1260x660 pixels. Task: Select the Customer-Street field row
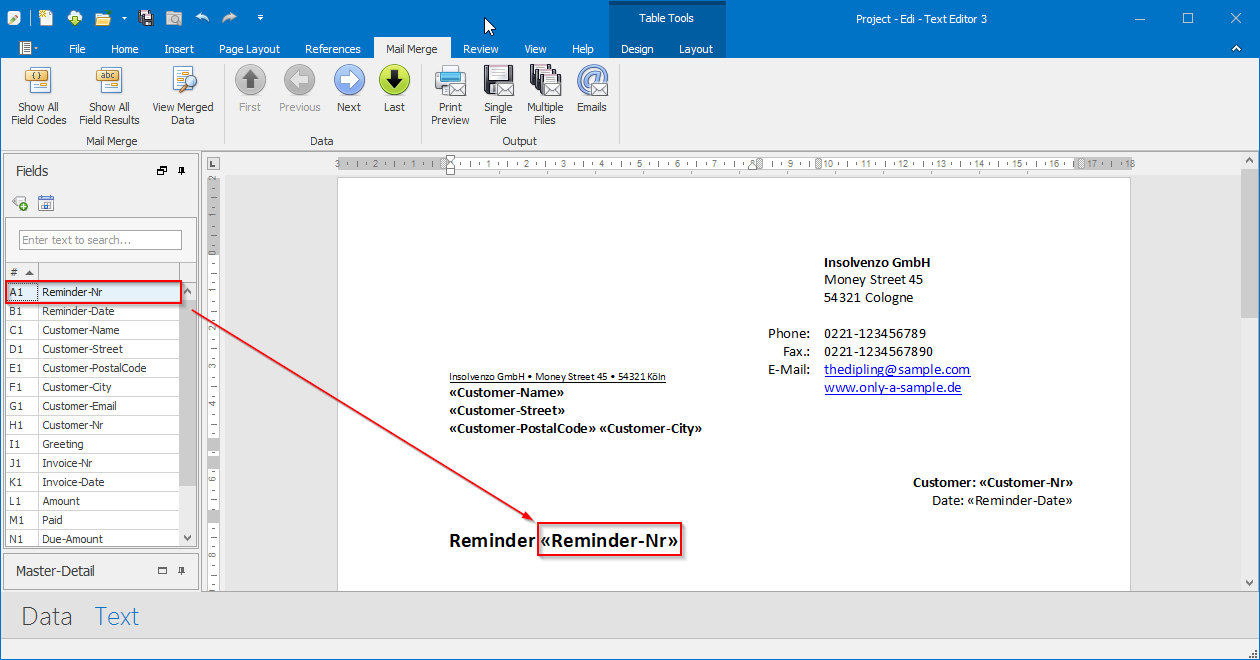pos(92,349)
